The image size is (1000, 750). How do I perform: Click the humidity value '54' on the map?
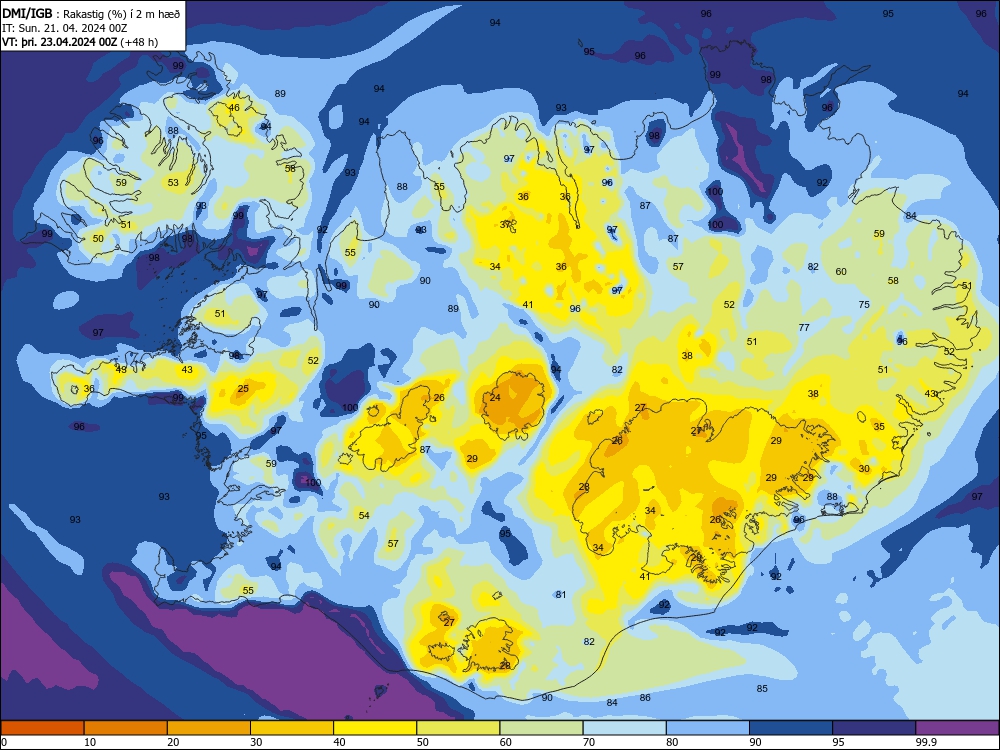click(x=364, y=515)
